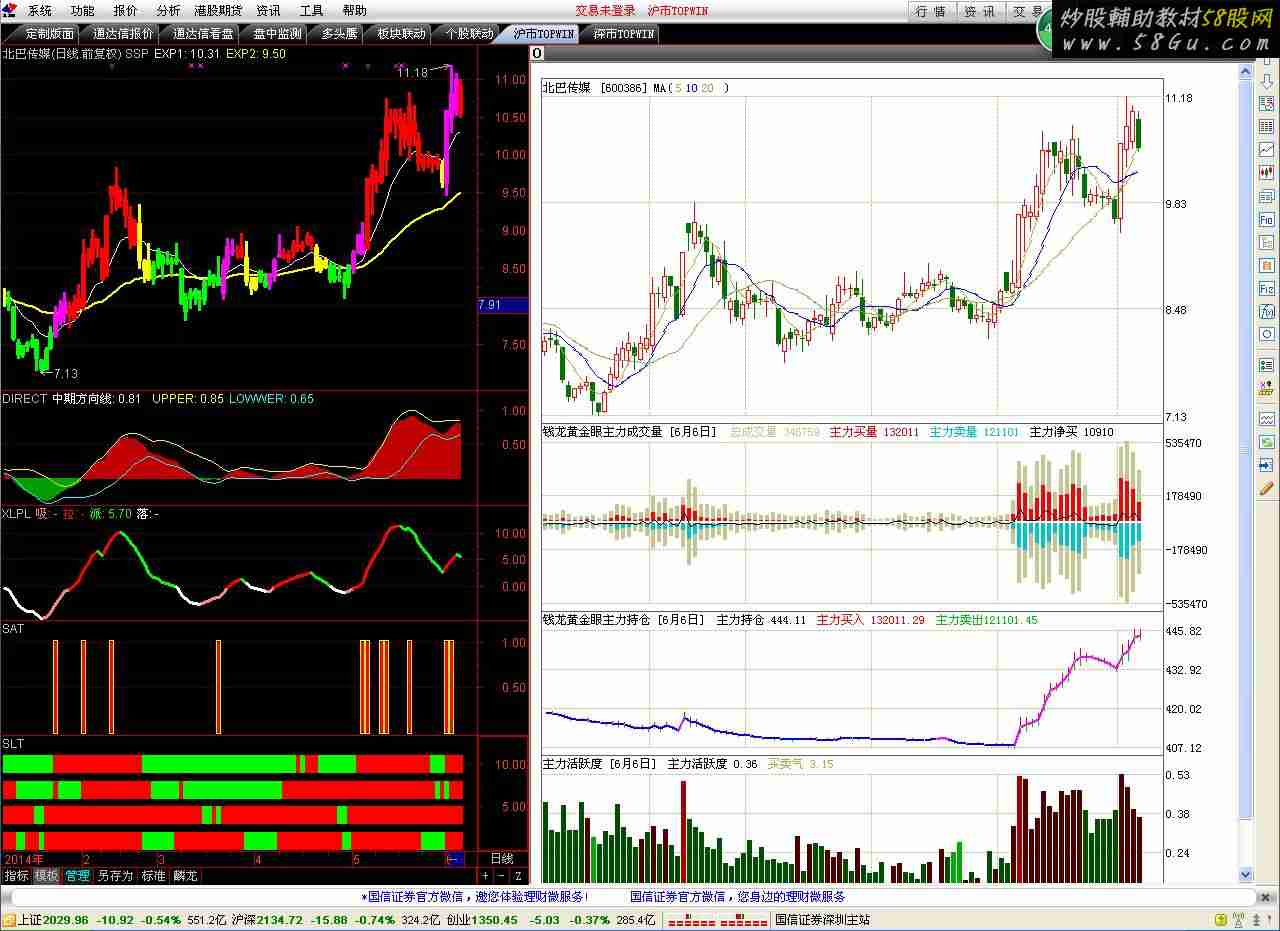The width and height of the screenshot is (1280, 931).
Task: Click the tree-structure icon in sidebar
Action: pos(1266,242)
